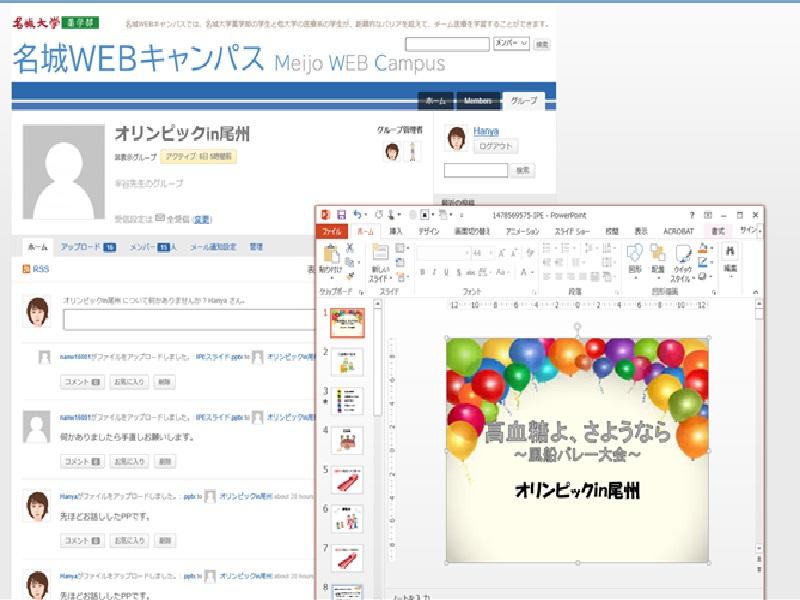Switch to the Animations ribbon tab
Screen dimensions: 800x600
(522, 232)
